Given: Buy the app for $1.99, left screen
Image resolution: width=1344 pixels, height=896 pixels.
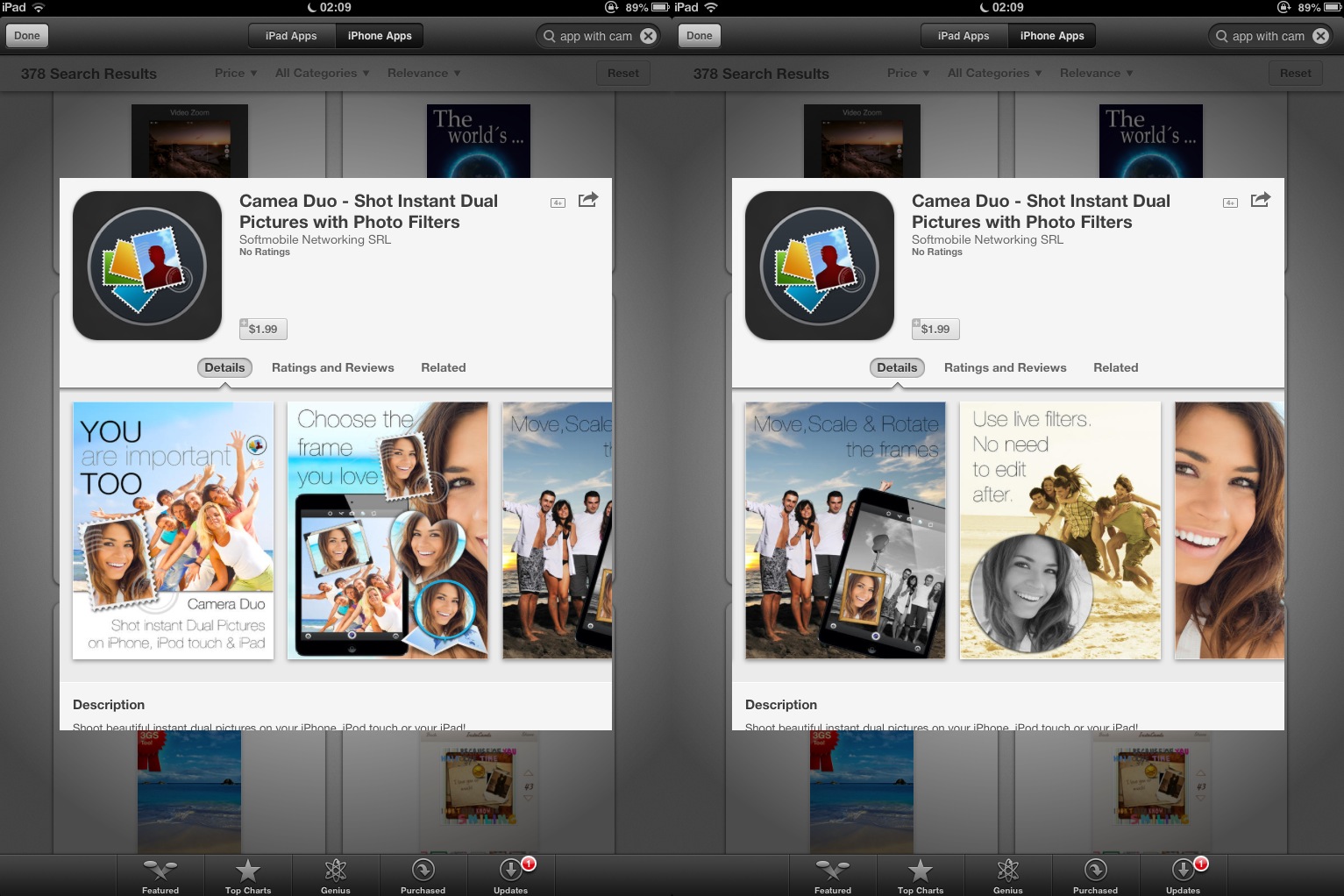Looking at the screenshot, I should click(263, 329).
